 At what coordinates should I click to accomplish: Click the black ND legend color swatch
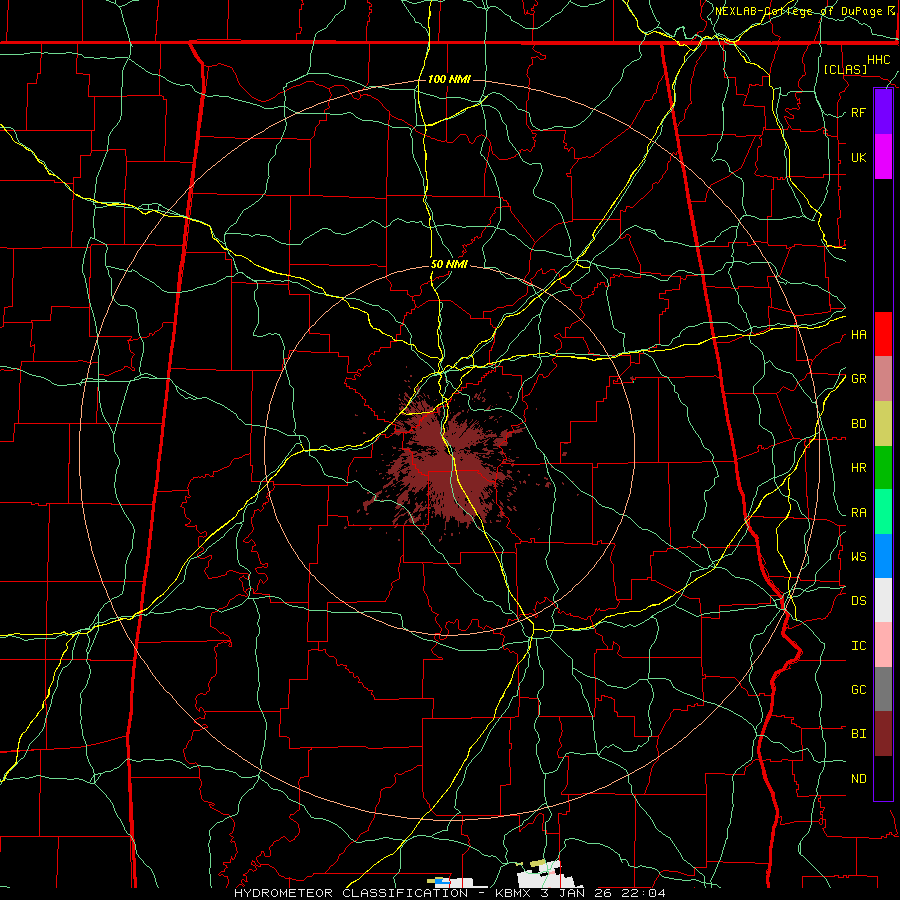[x=883, y=778]
